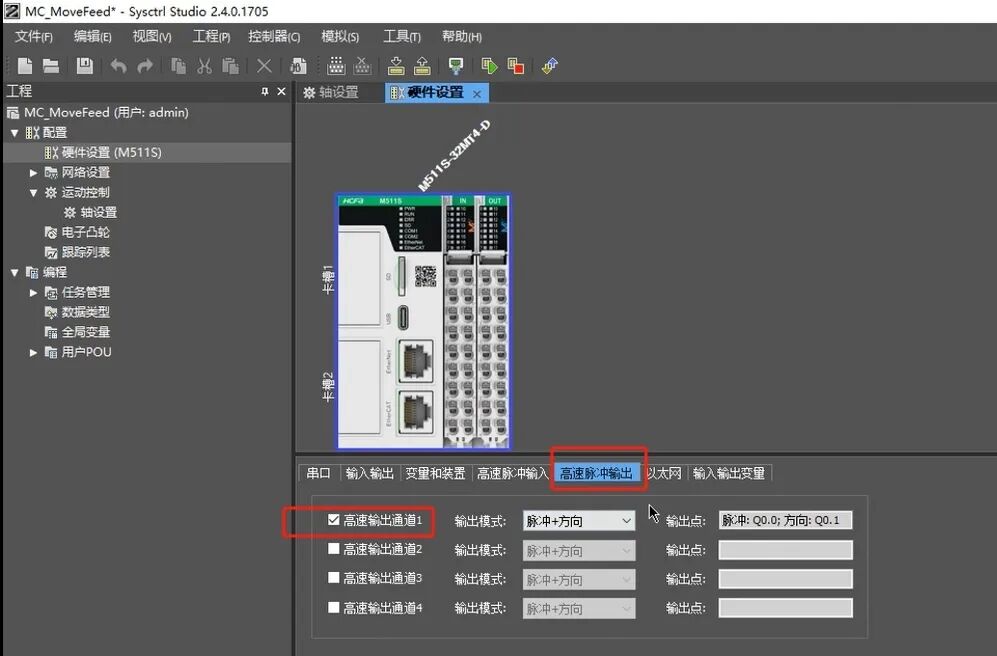Collapse the 运动控制 tree node
997x656 pixels.
pos(34,193)
